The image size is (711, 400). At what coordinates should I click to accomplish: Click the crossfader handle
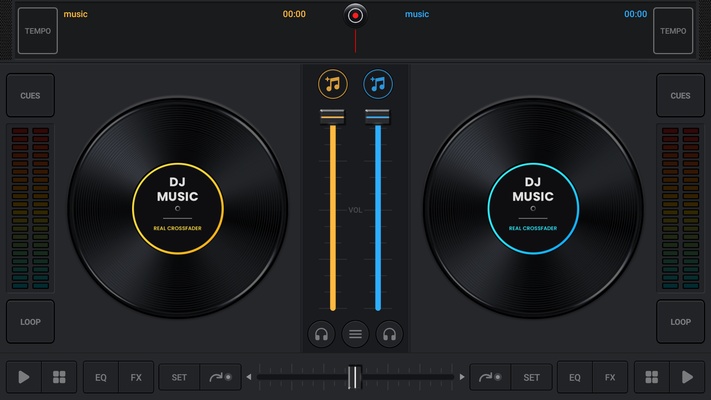(x=355, y=377)
